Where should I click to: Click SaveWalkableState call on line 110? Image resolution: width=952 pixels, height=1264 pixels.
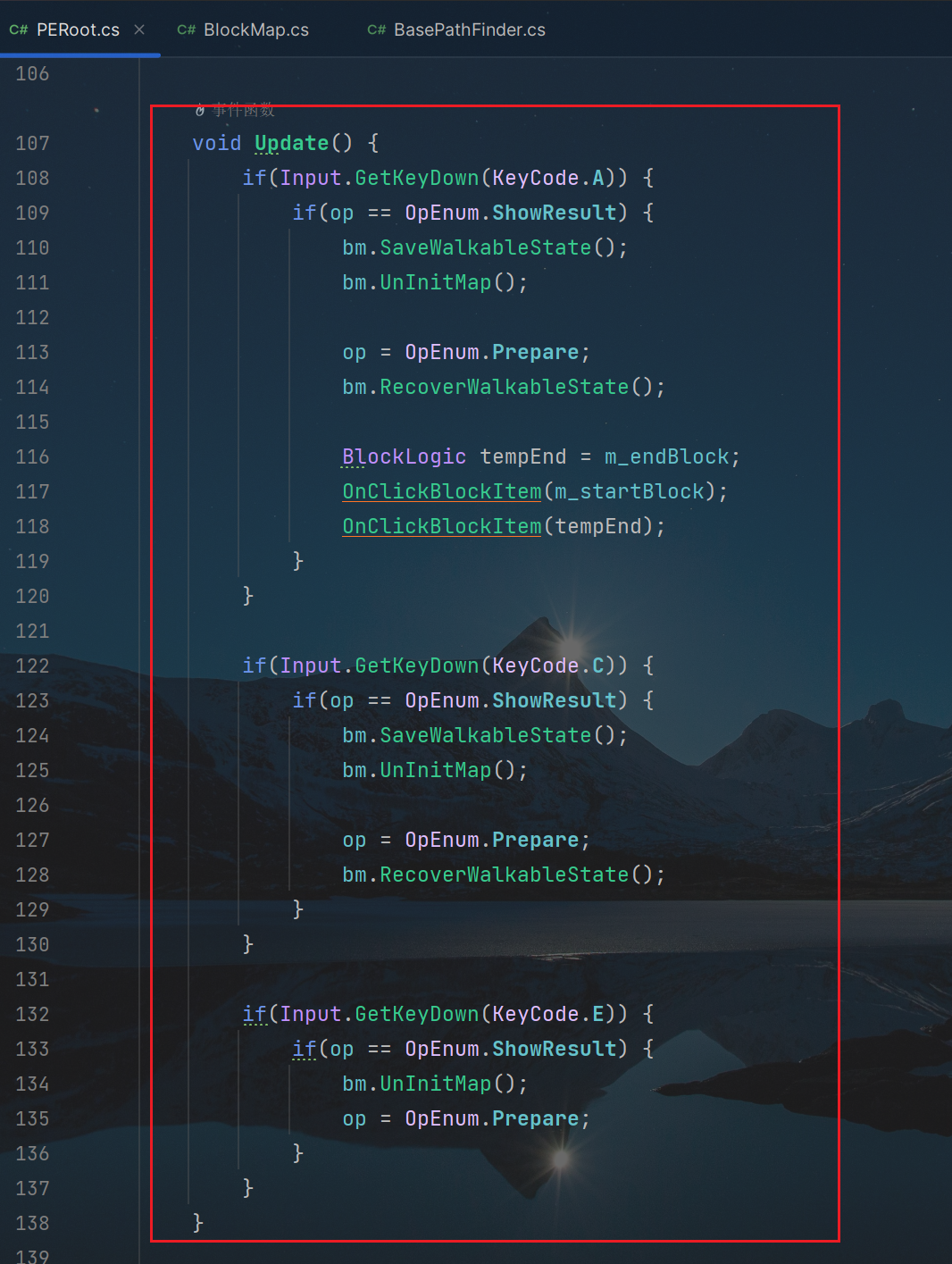[x=485, y=247]
